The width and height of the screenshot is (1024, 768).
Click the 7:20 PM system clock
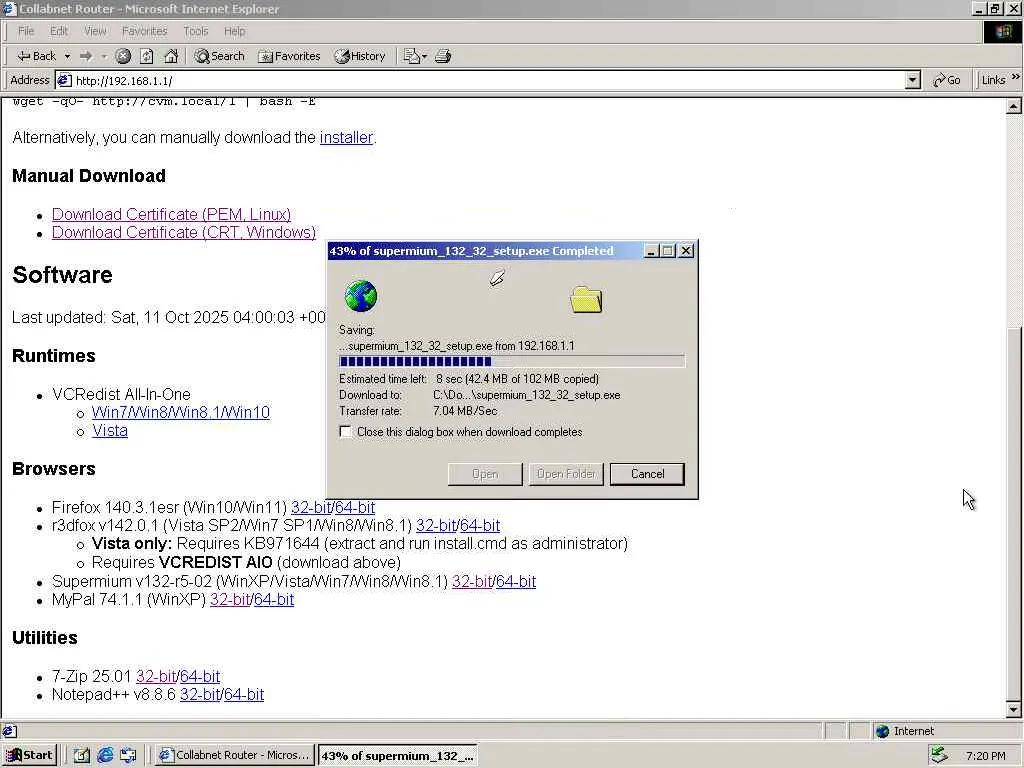point(985,756)
